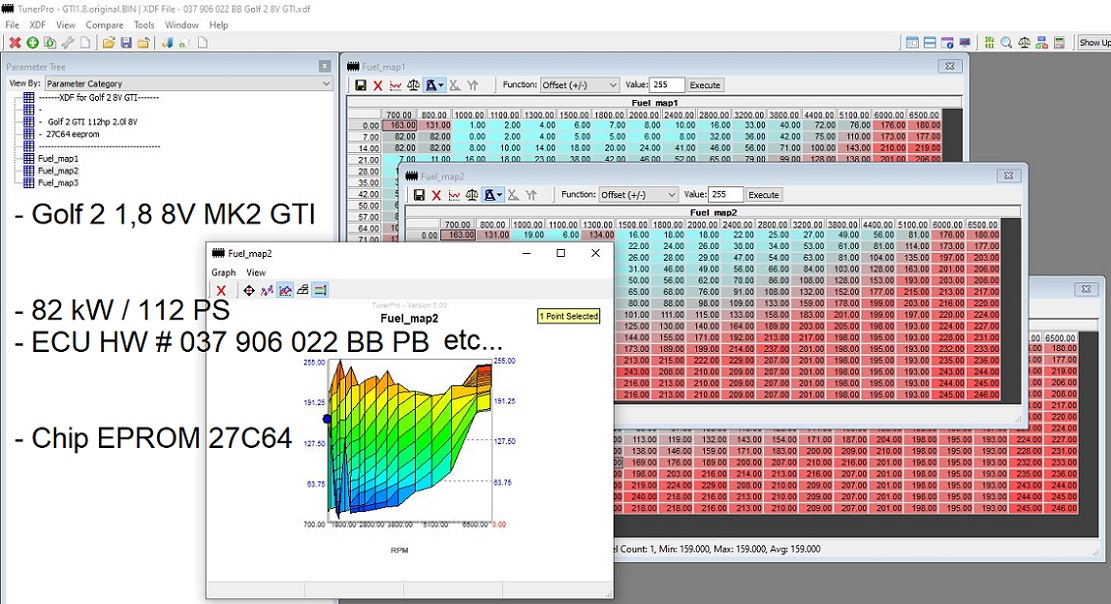Click the green add parameter icon
The image size is (1111, 604).
coord(33,43)
